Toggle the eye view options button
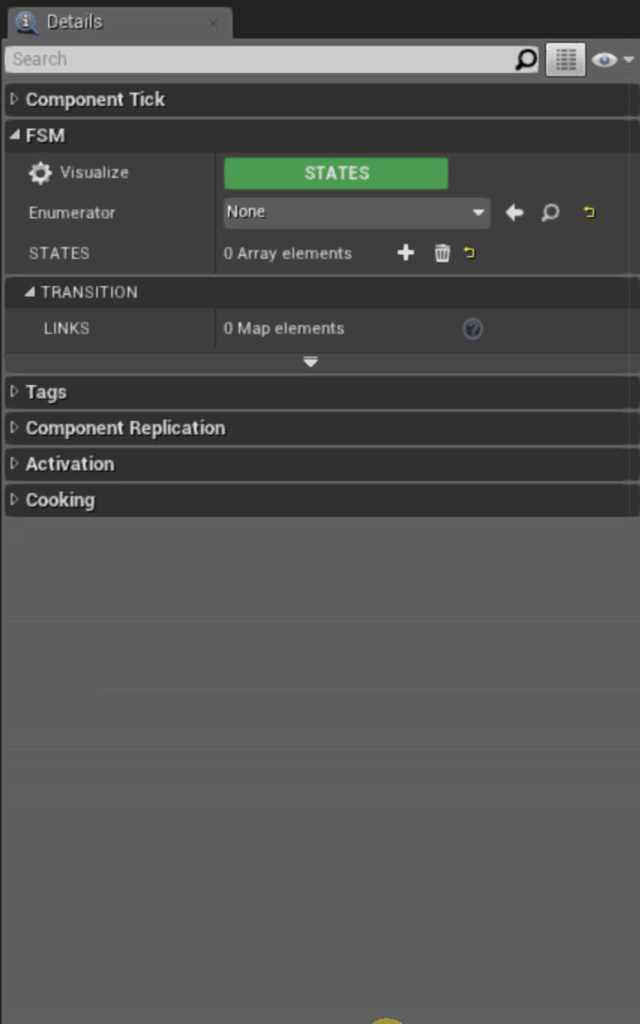 [610, 60]
